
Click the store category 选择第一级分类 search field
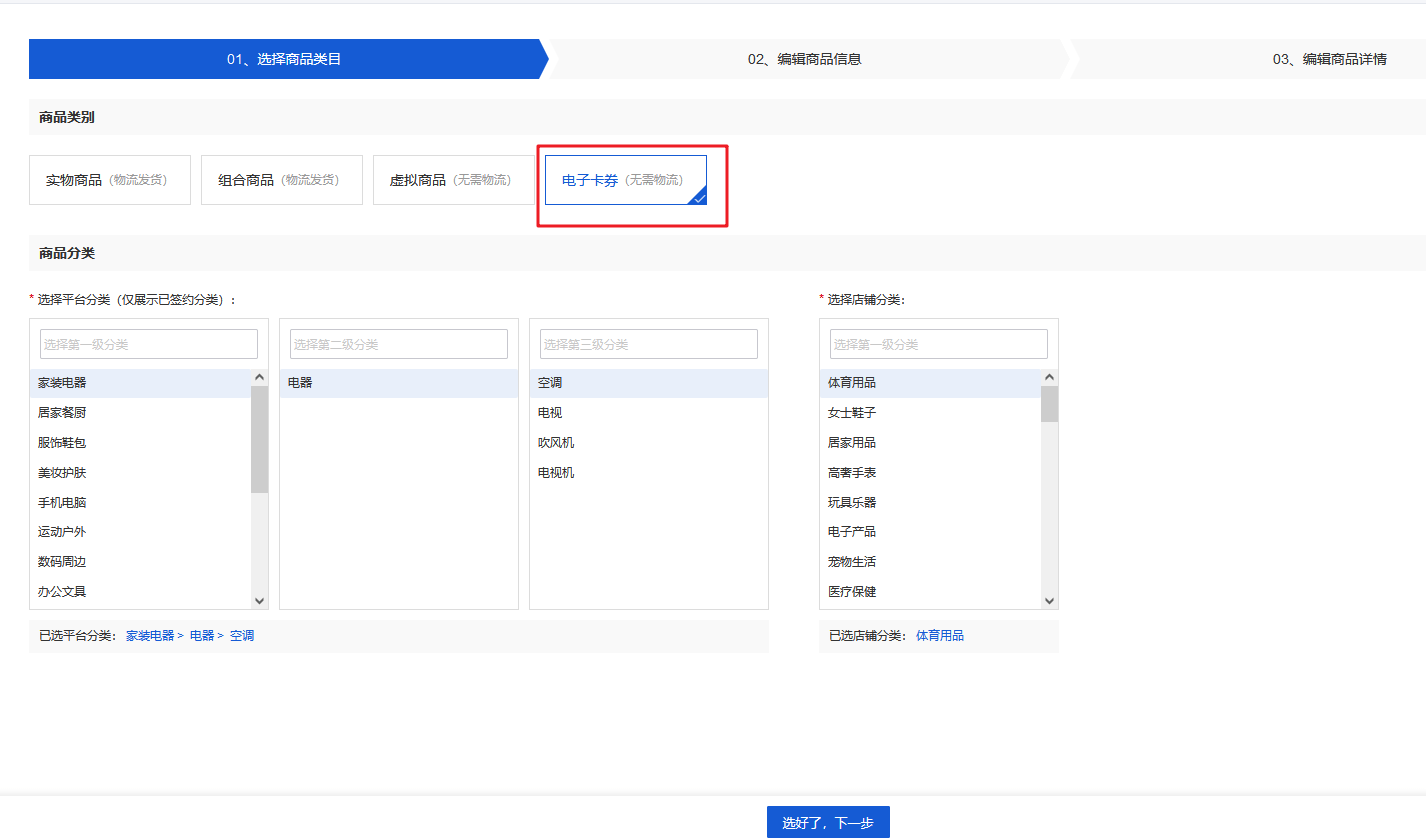939,344
